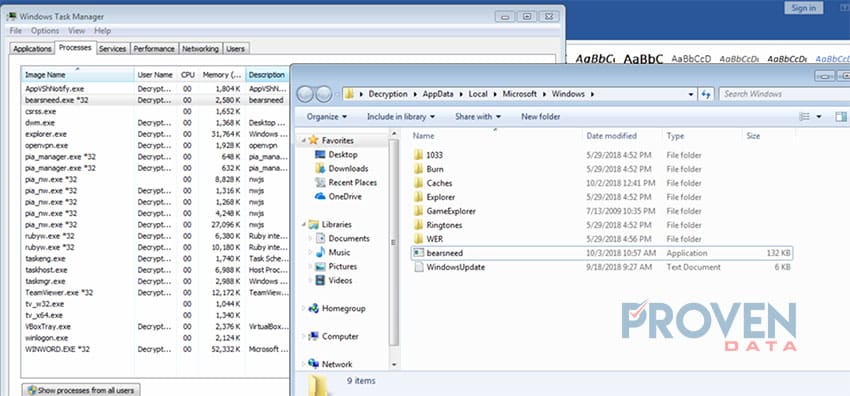Expand the Computer tree node

point(304,336)
